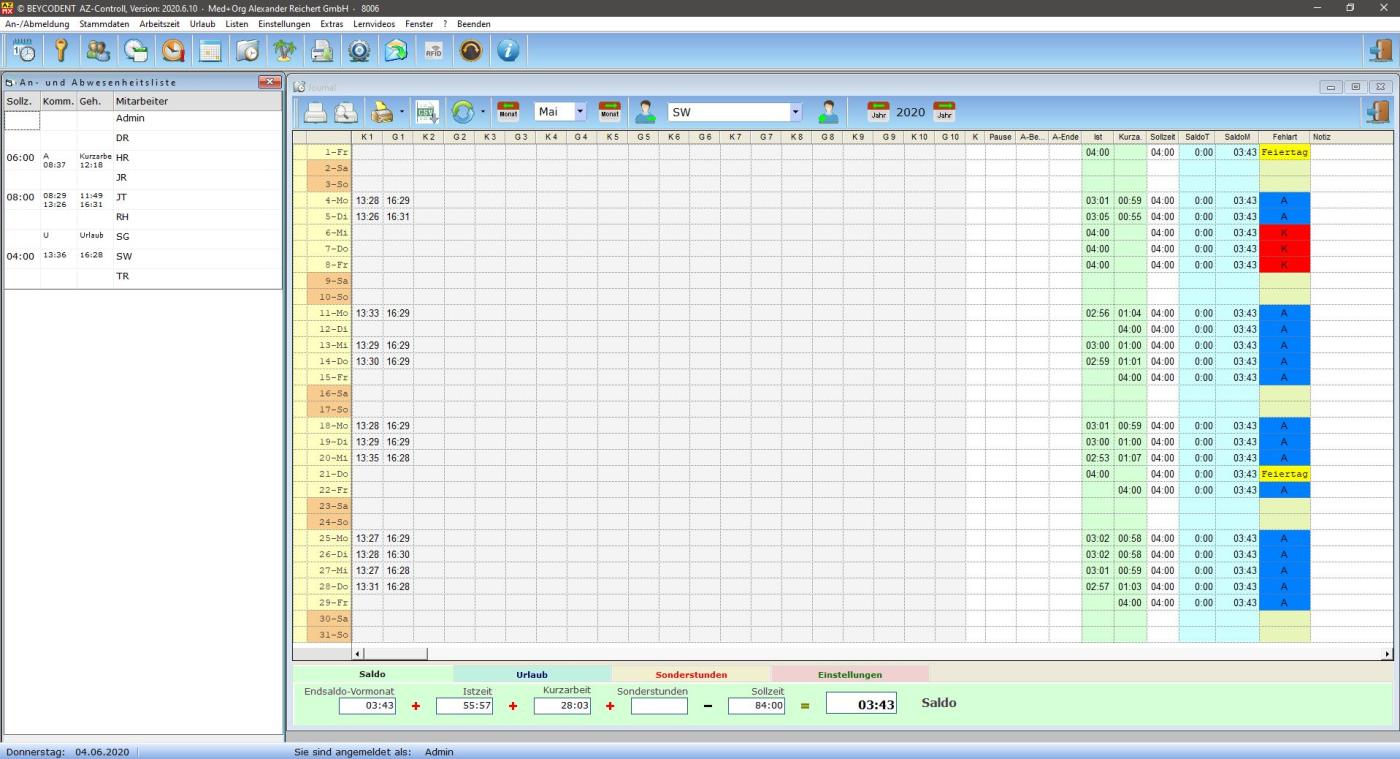Click the Sonderstunden input field
This screenshot has width=1400, height=759.
[x=659, y=706]
